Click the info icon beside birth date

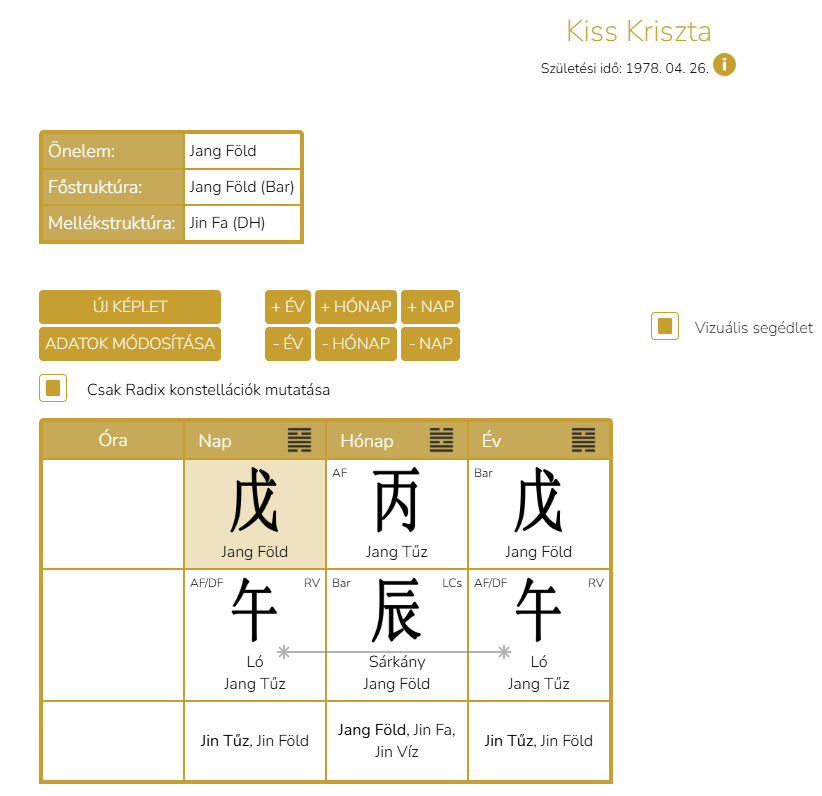coord(724,66)
